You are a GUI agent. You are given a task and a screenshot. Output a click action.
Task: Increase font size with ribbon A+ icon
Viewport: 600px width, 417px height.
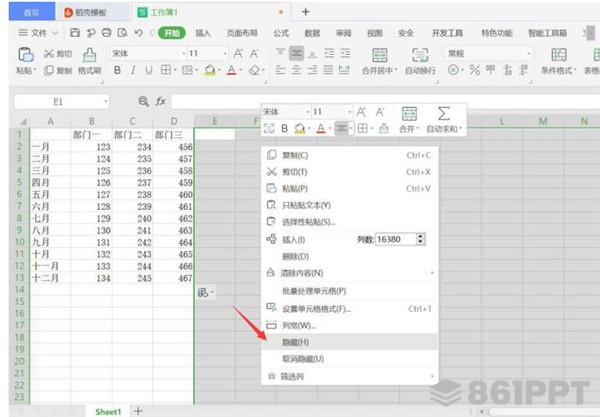238,54
